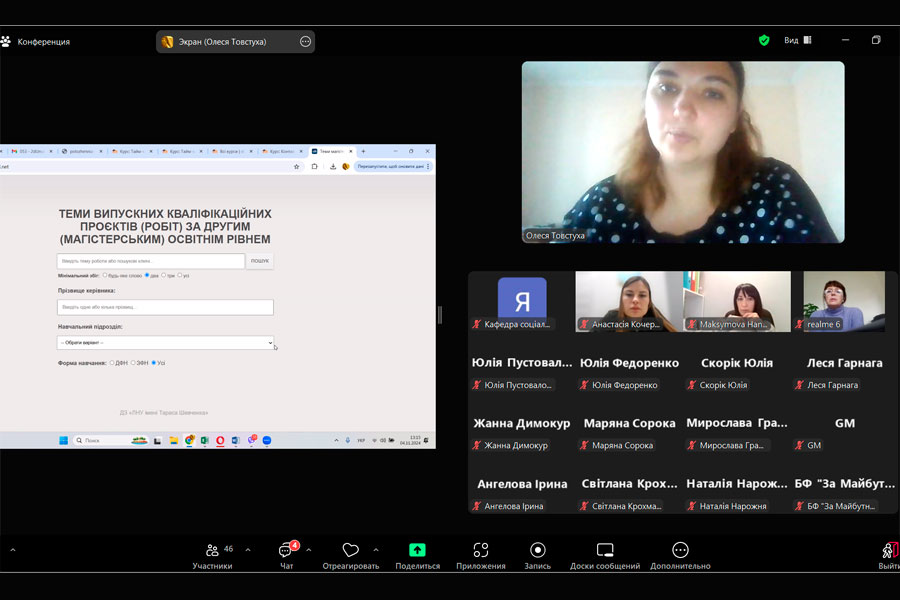Open a new tab with plus button

363,152
